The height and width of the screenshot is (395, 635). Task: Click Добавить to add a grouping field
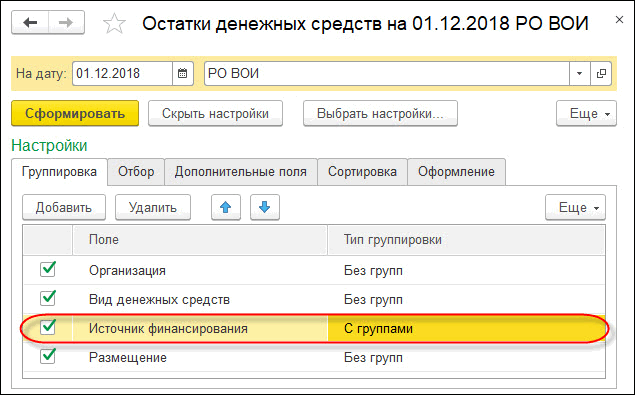[64, 207]
